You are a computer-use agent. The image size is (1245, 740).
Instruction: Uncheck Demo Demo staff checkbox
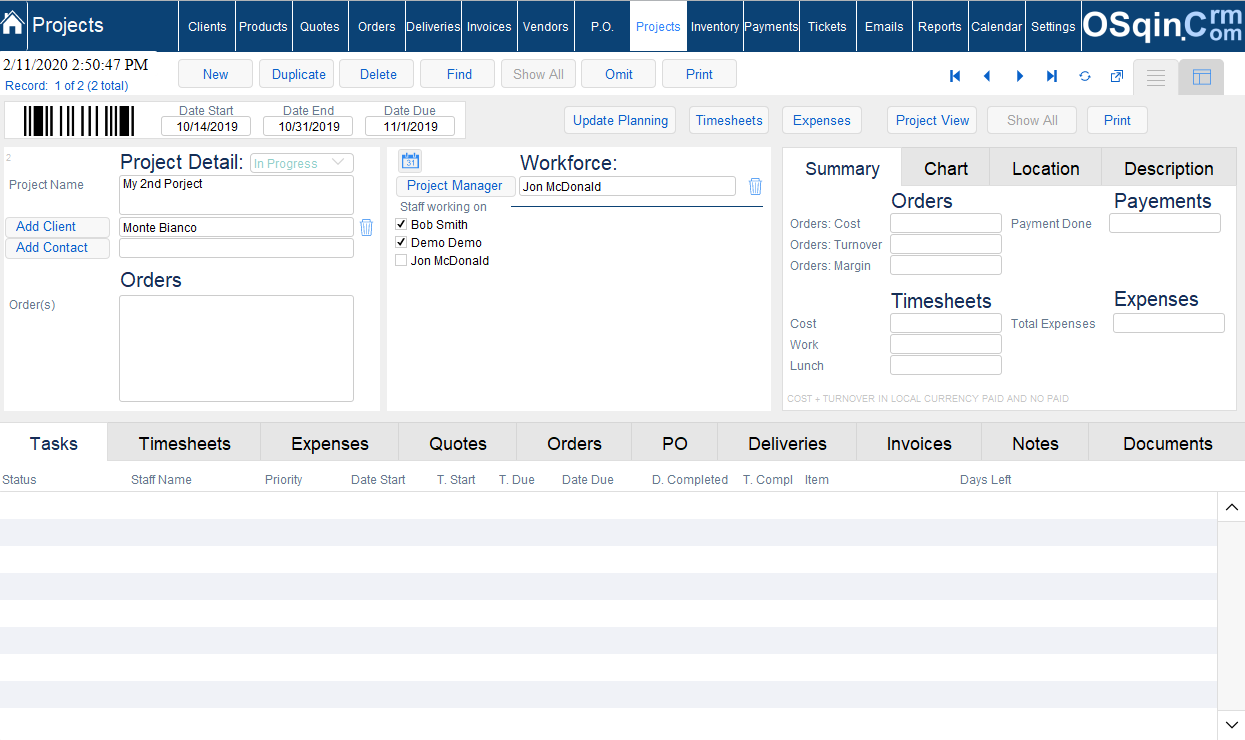tap(401, 242)
